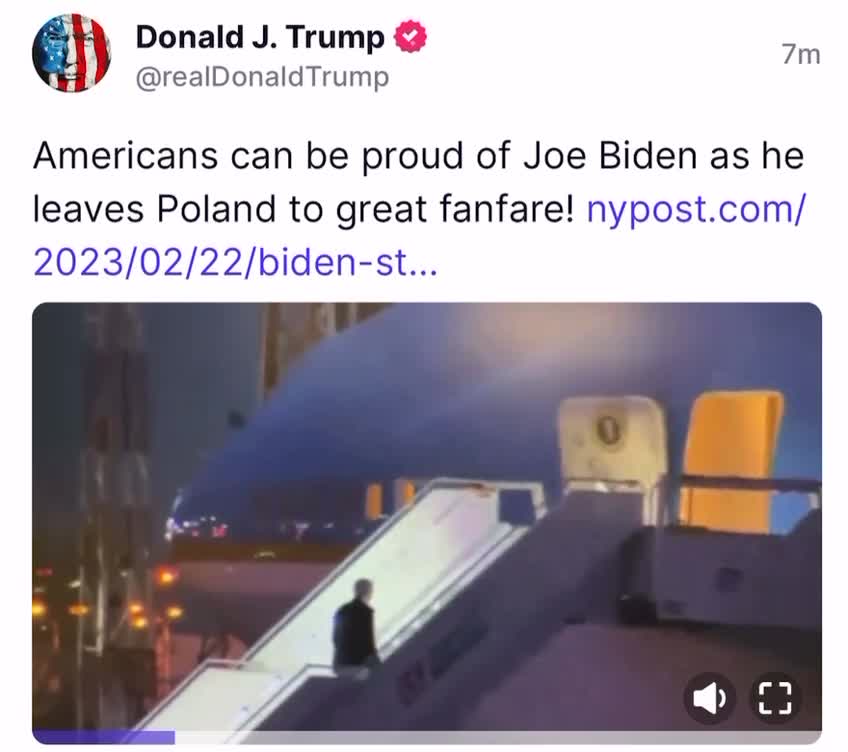The image size is (848, 752).
Task: Click the word Poland in the post
Action: 216,209
